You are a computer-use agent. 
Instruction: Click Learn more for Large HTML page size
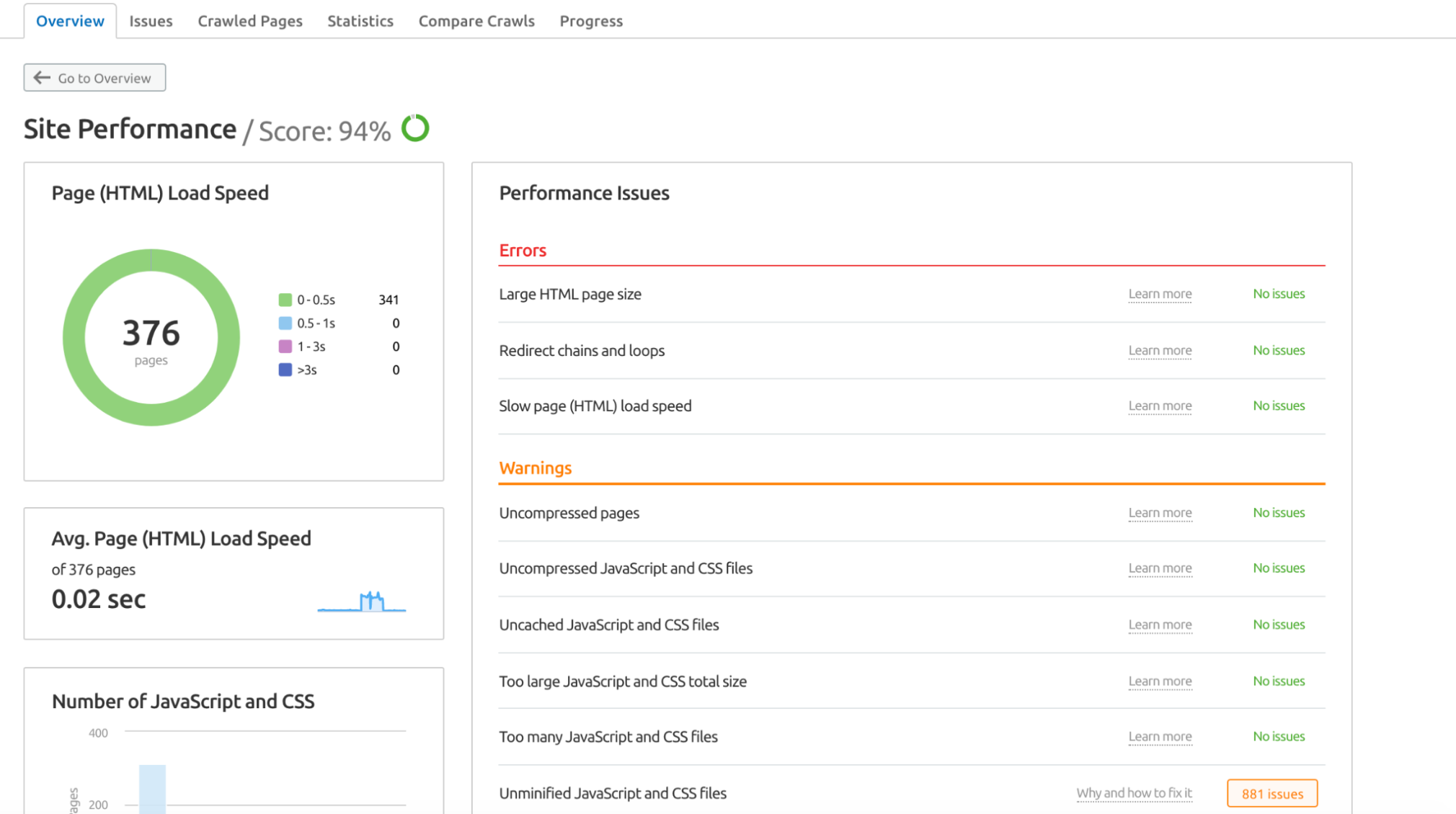(x=1159, y=293)
